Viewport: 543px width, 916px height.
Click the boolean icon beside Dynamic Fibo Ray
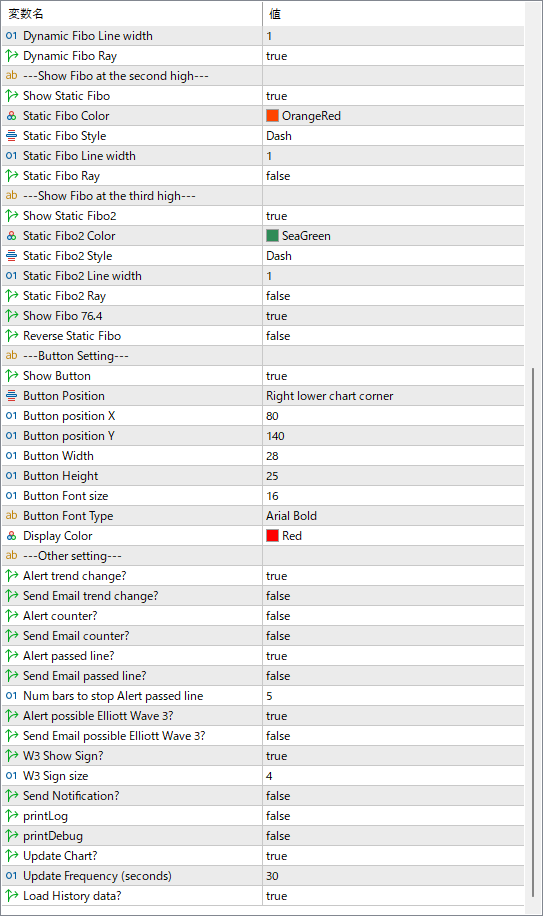pos(12,56)
